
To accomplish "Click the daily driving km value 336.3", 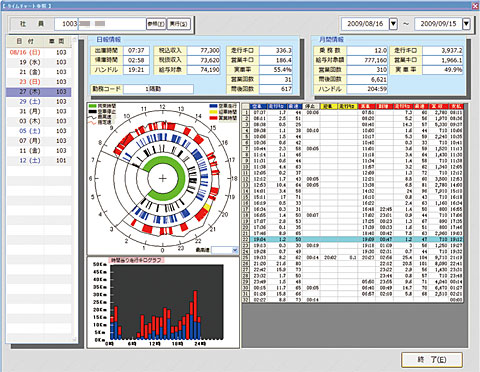I will coord(276,51).
